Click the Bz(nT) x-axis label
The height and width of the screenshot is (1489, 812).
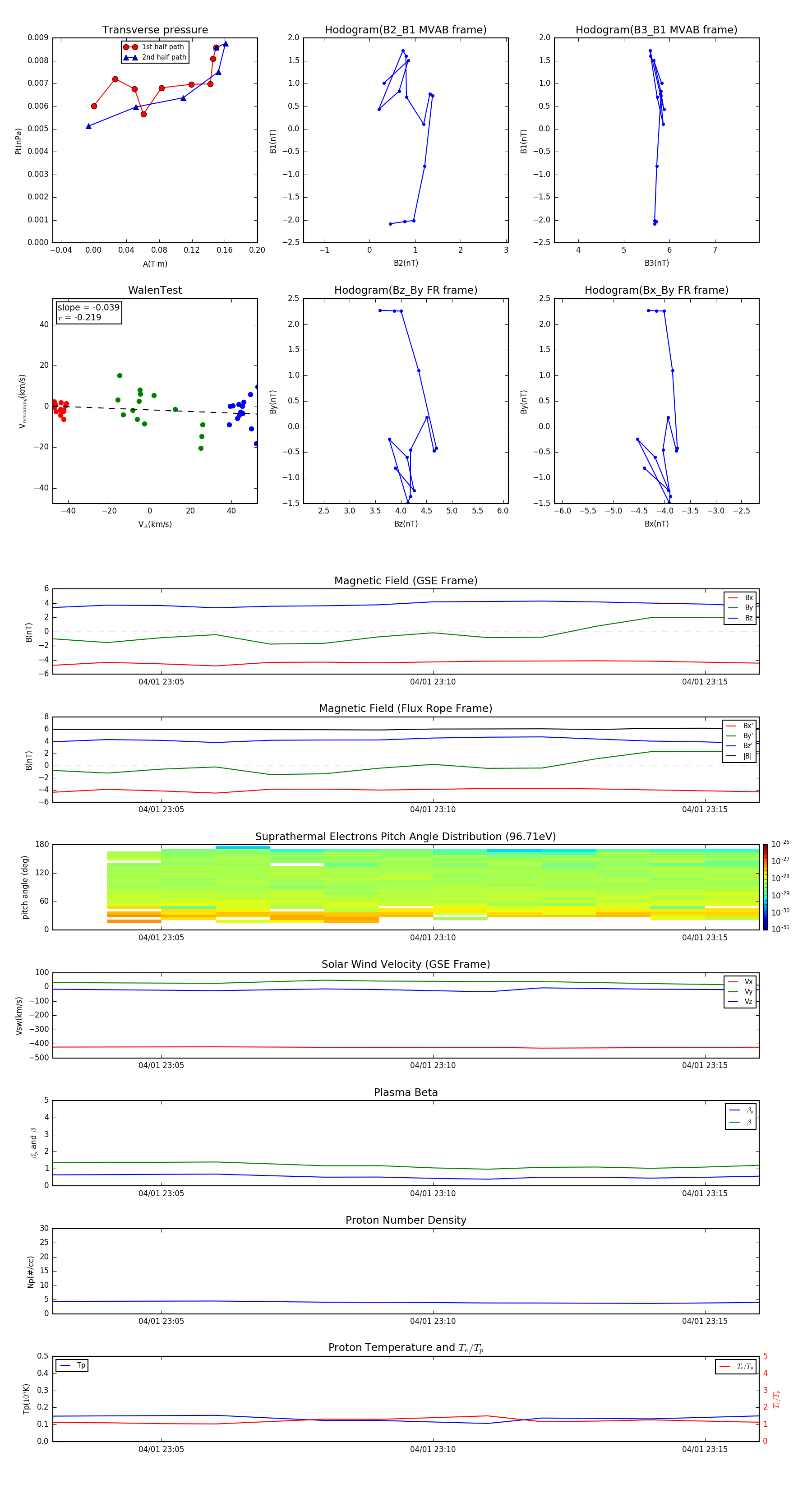[406, 524]
